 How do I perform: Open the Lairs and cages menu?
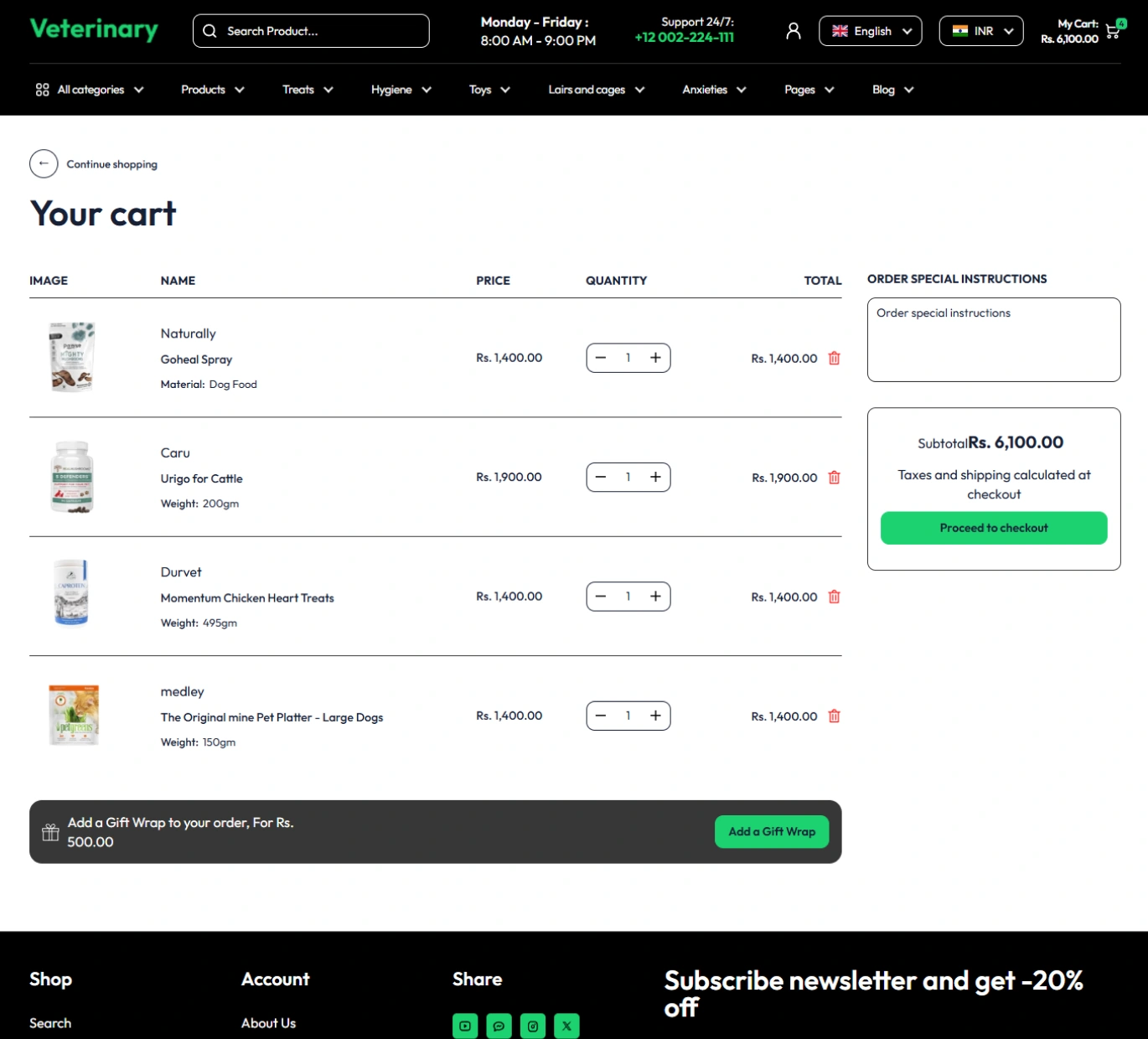click(x=596, y=90)
